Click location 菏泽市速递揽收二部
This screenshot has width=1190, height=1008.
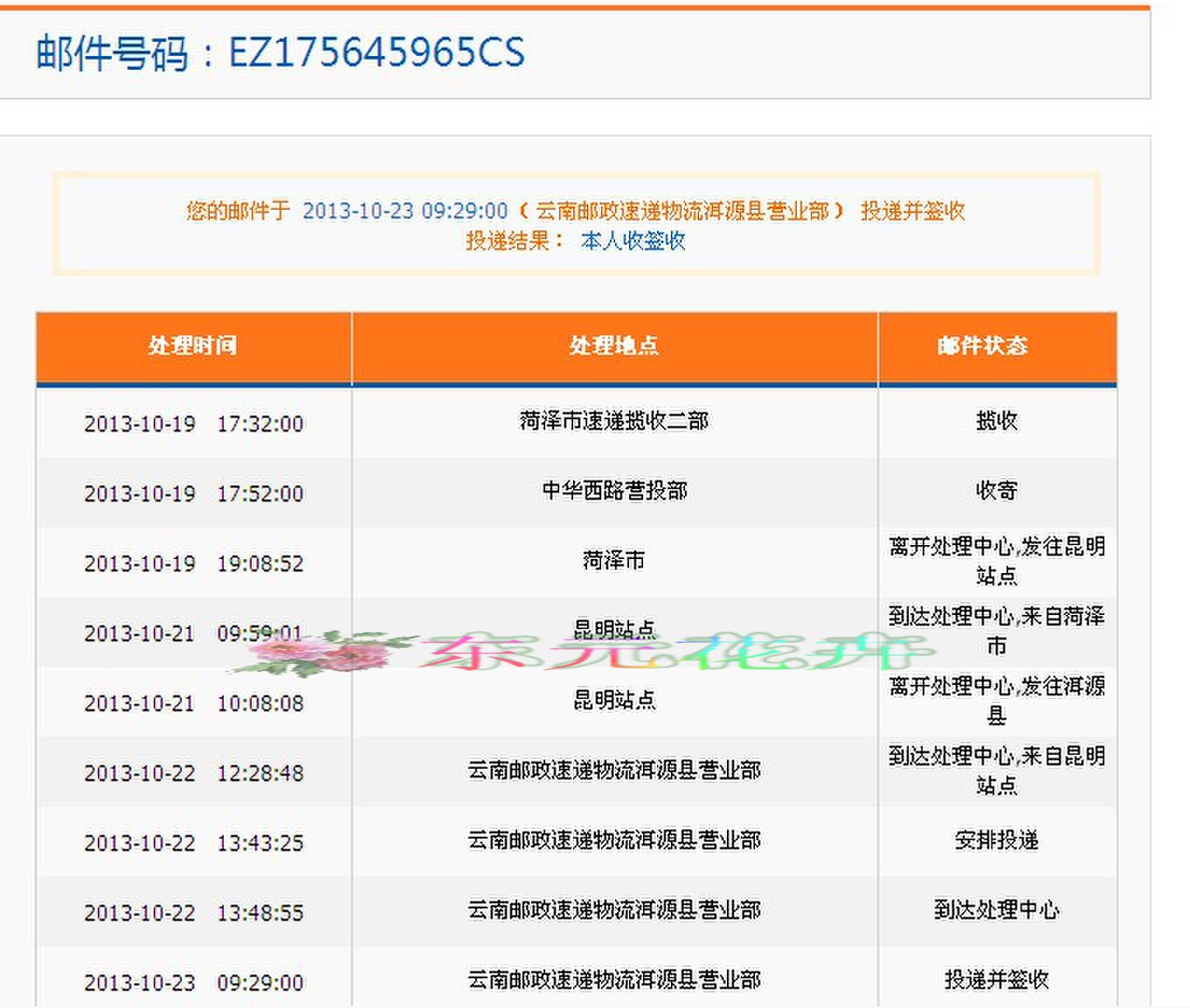point(614,421)
